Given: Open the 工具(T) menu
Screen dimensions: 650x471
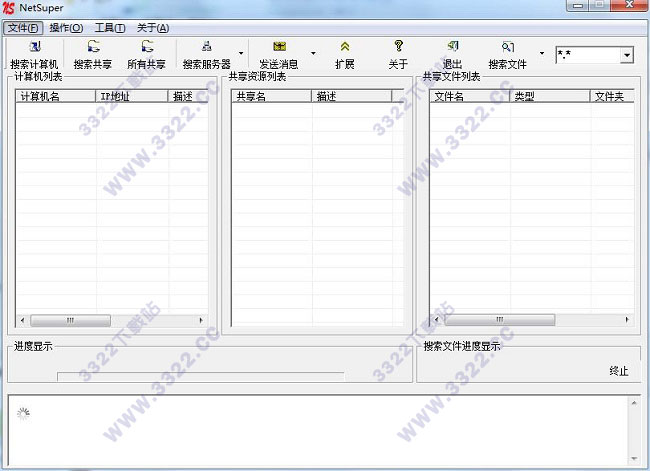Looking at the screenshot, I should 110,28.
